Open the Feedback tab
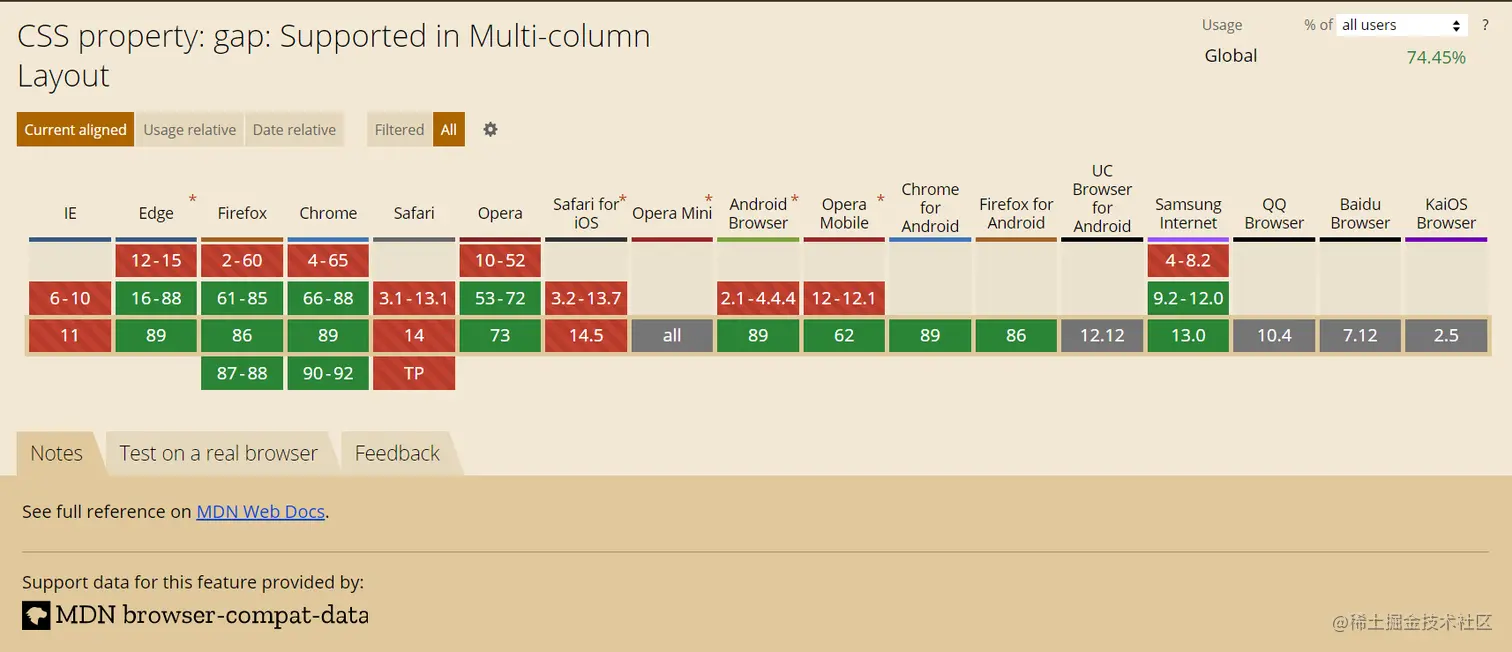This screenshot has width=1512, height=652. click(x=397, y=453)
